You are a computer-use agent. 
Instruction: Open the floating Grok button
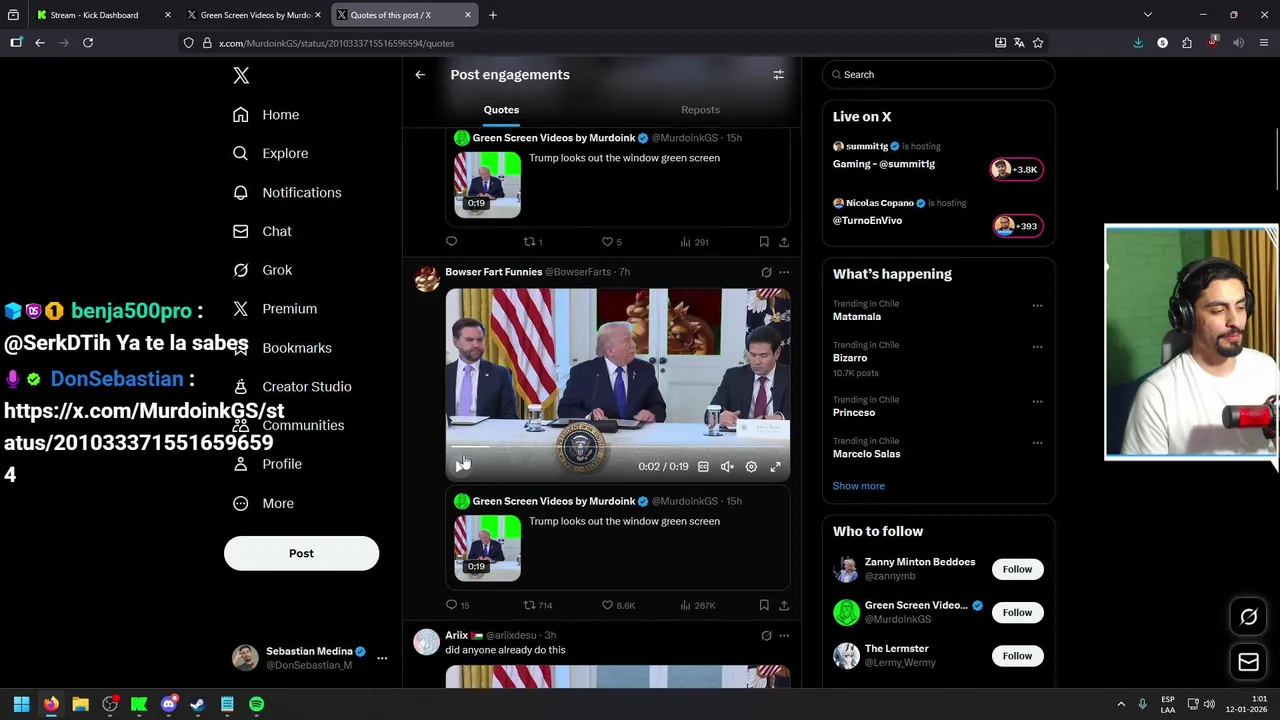[x=1248, y=617]
